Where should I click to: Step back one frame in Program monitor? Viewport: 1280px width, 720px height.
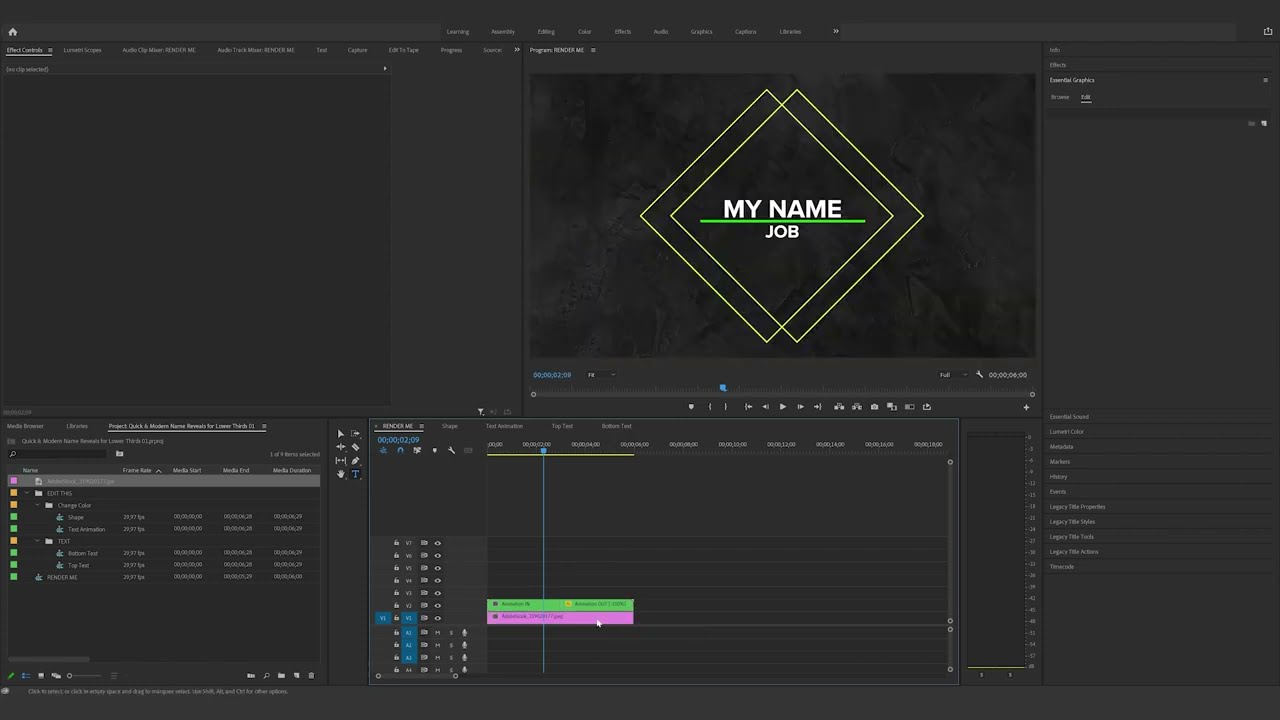pyautogui.click(x=765, y=407)
